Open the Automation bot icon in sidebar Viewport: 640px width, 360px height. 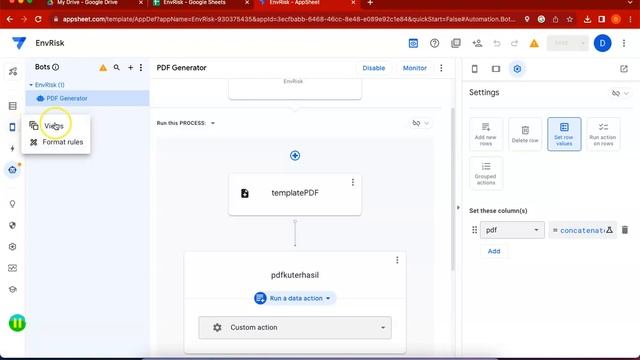coord(13,169)
